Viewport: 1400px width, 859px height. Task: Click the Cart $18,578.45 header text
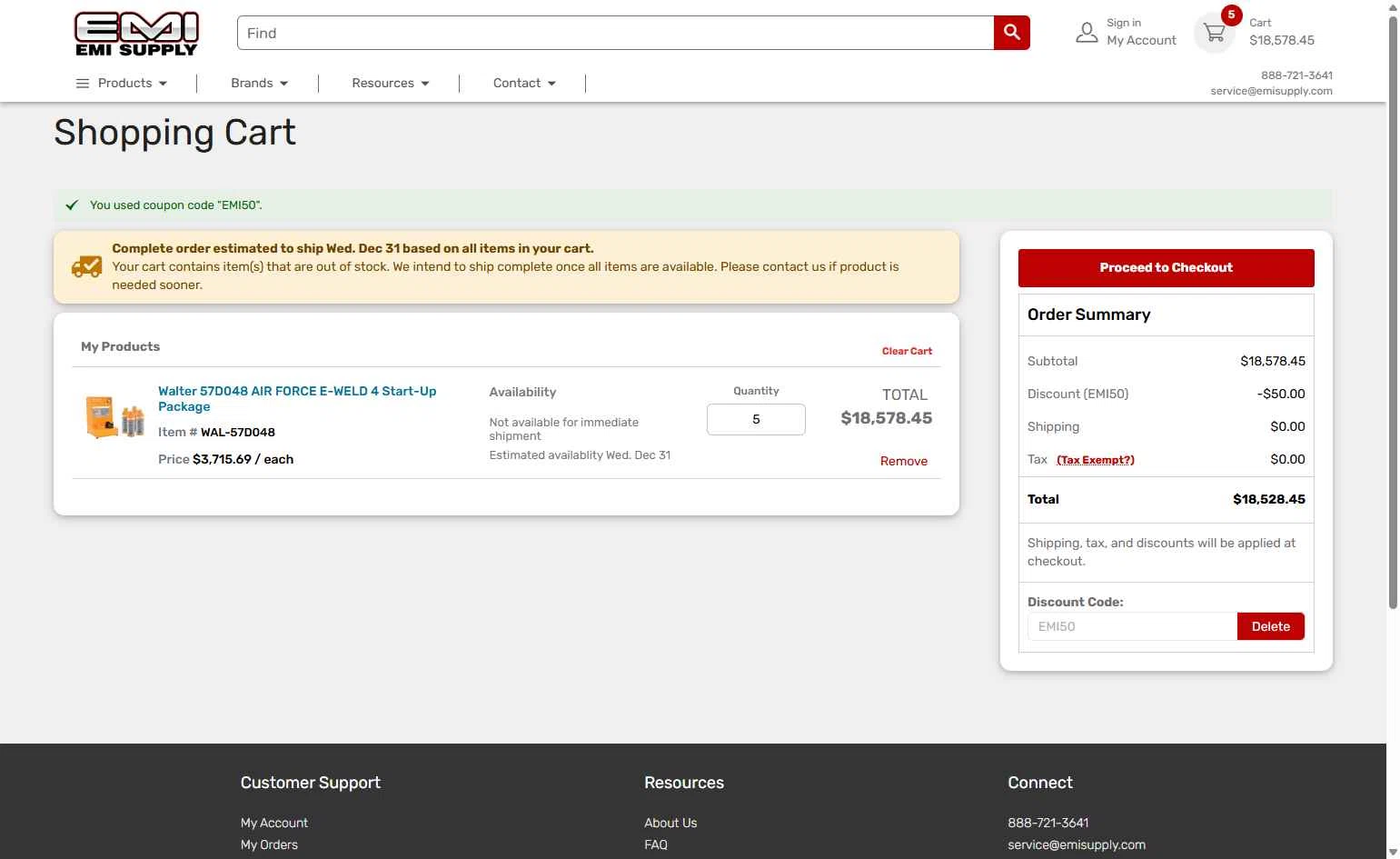pos(1282,32)
